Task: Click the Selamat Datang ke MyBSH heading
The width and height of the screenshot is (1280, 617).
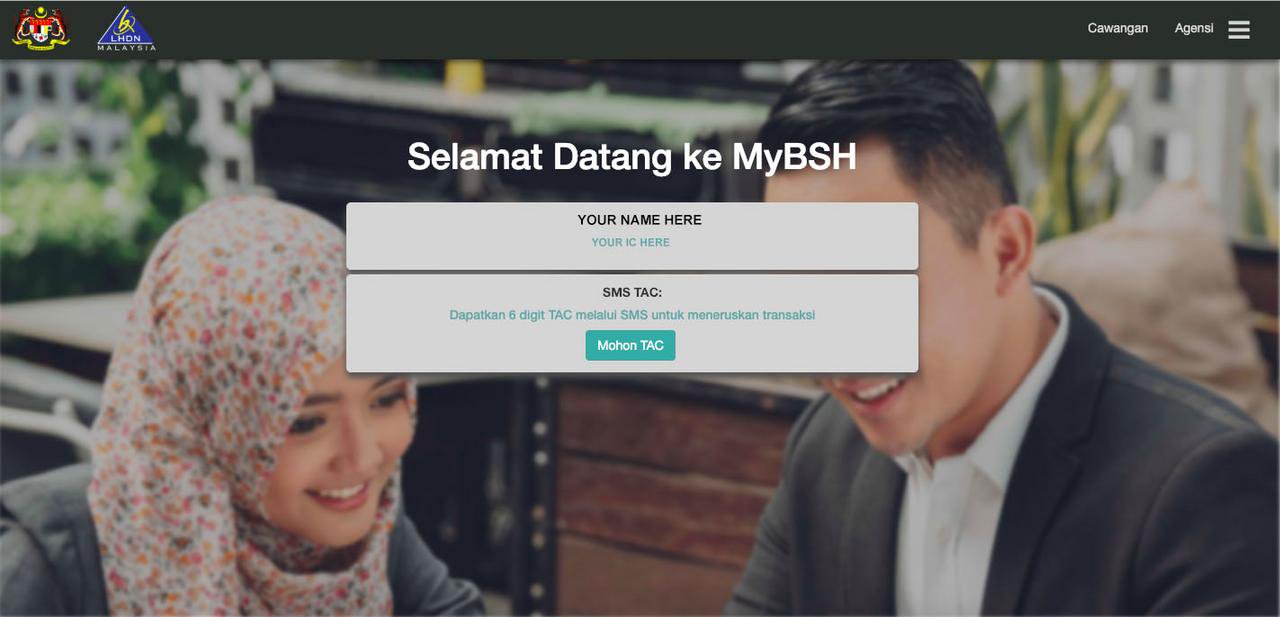Action: pos(632,157)
